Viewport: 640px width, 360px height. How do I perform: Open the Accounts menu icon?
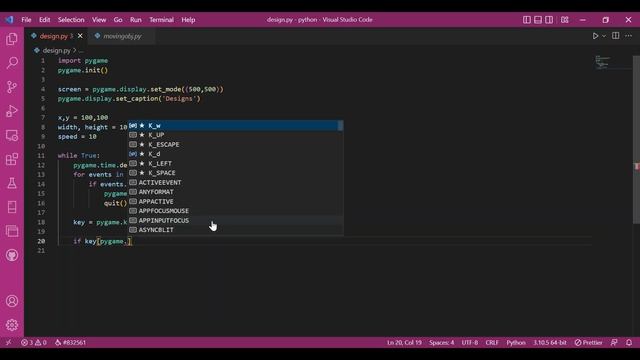tap(12, 301)
